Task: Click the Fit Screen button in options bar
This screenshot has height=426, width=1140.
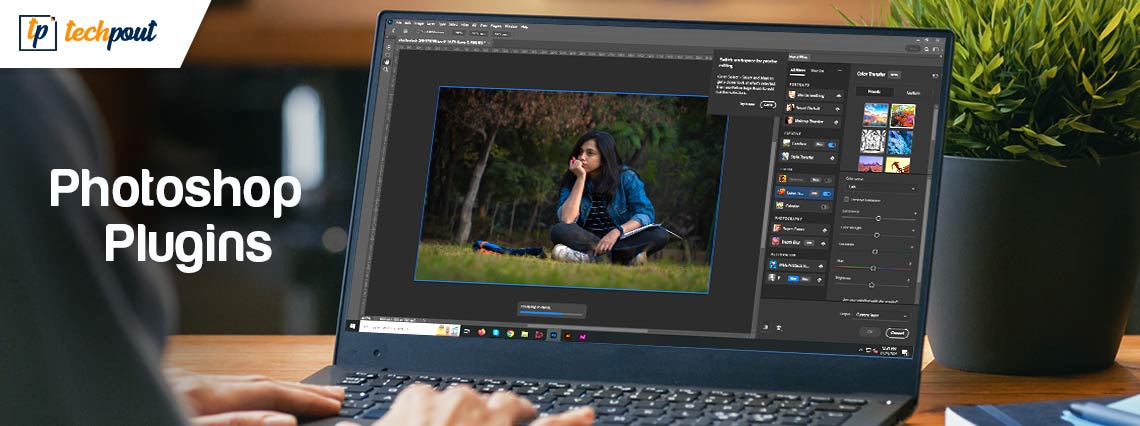Action: pos(478,33)
